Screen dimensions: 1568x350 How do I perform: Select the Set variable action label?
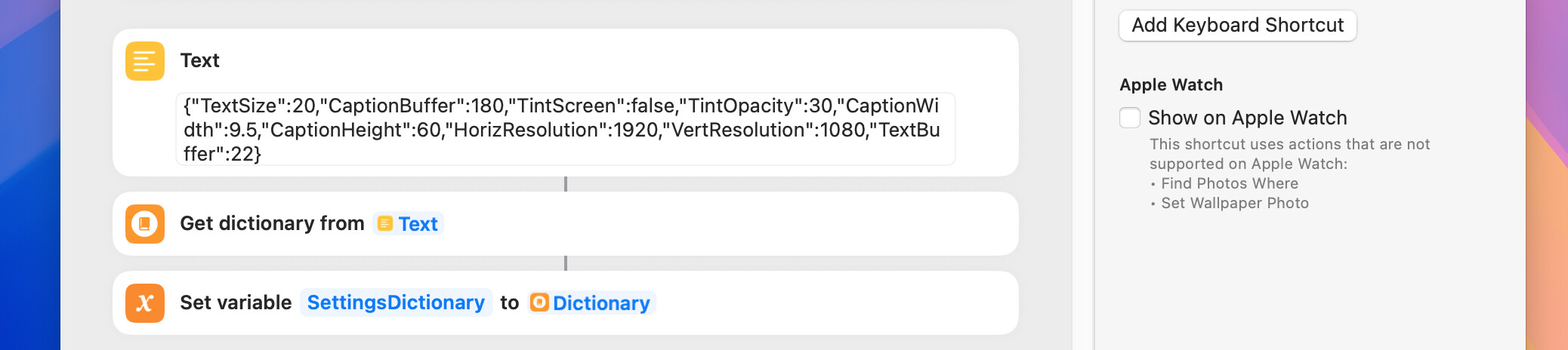[x=236, y=302]
